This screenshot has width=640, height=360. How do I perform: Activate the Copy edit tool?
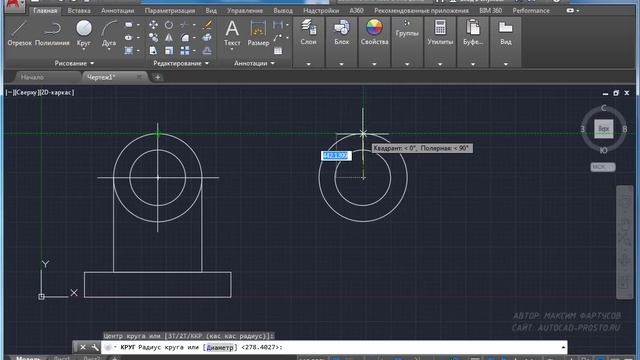(x=153, y=38)
